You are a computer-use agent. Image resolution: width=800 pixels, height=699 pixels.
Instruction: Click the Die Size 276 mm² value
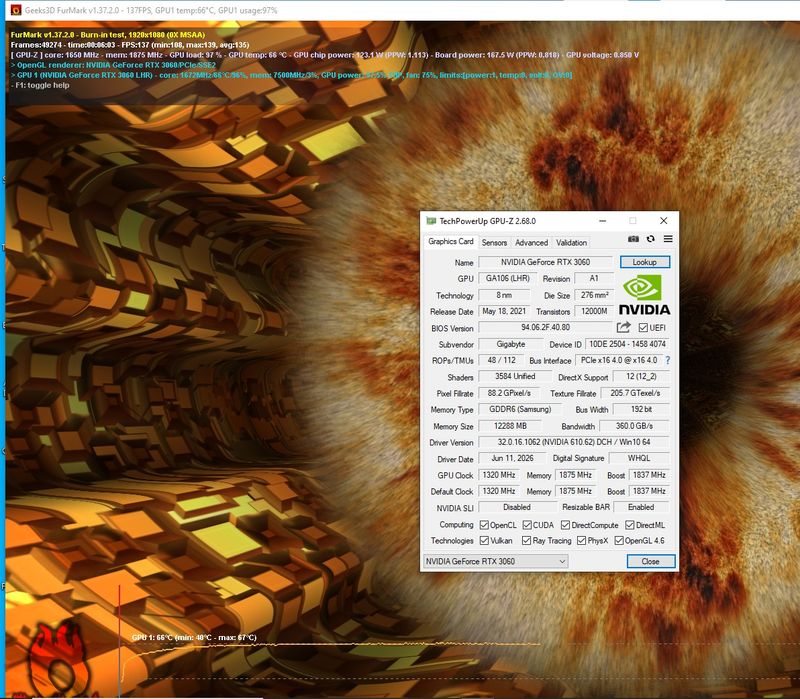[x=594, y=295]
